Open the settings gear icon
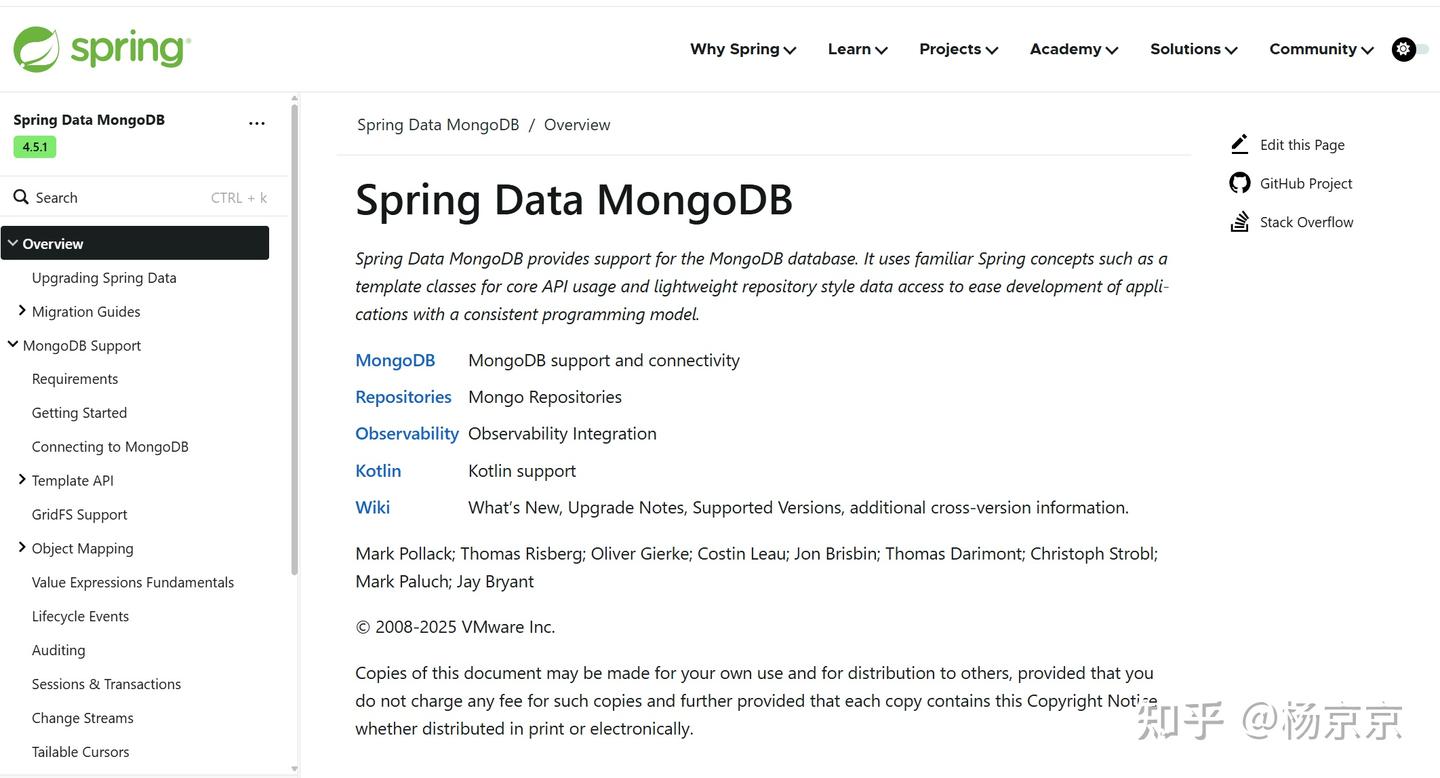Viewport: 1440px width, 778px height. 1403,48
